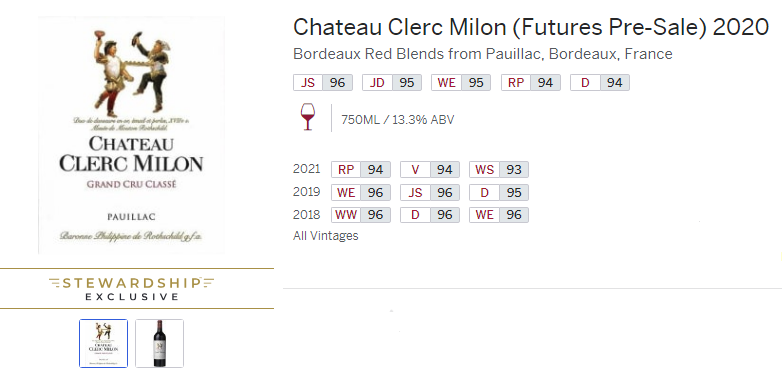Click the WE 95 rating badge
The image size is (782, 375).
click(x=461, y=83)
